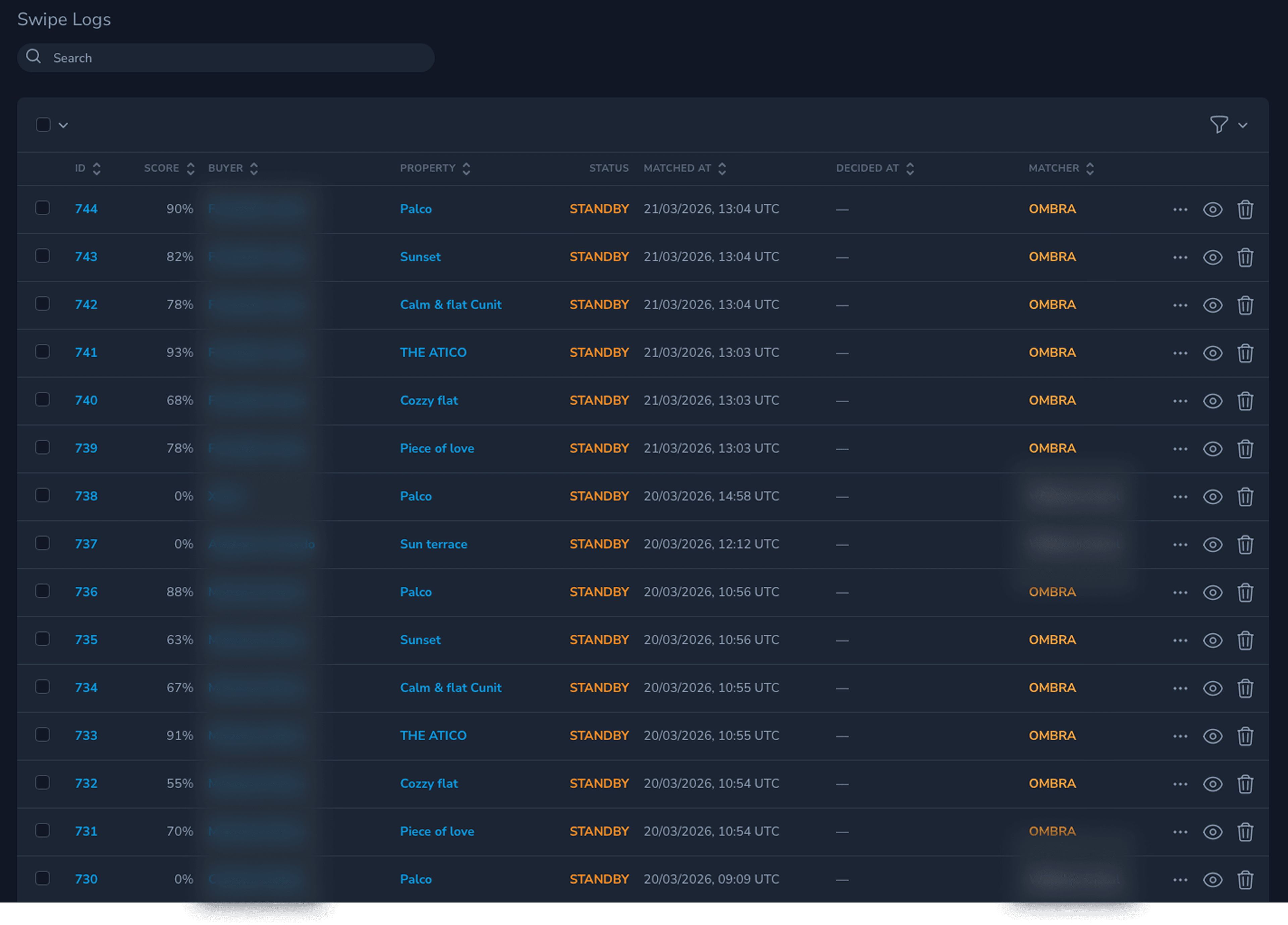Open the actions menu for row 742
This screenshot has height=925, width=1288.
[1180, 305]
